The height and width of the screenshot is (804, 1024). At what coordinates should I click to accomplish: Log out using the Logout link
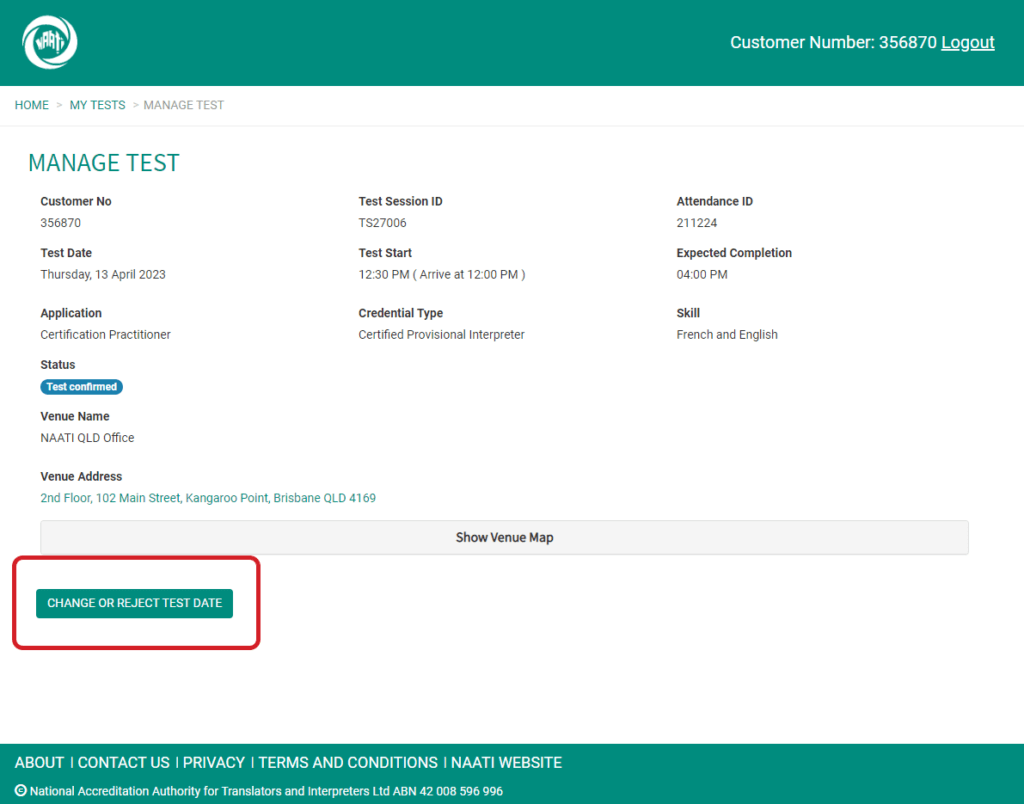pos(967,42)
